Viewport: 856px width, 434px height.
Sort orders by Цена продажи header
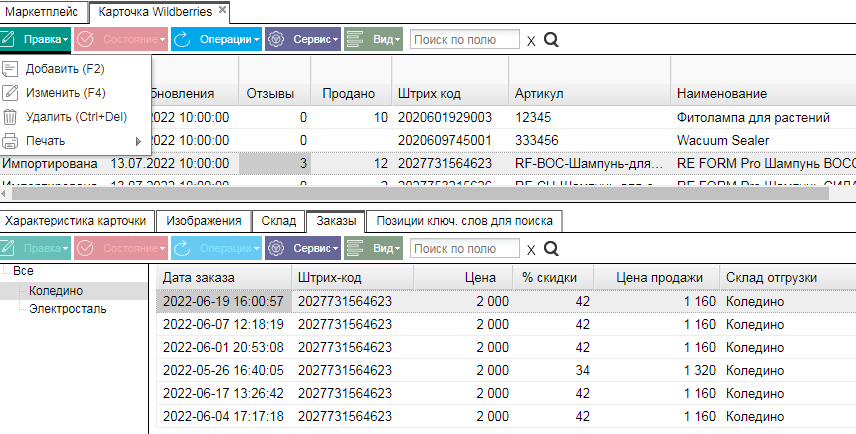pyautogui.click(x=657, y=278)
